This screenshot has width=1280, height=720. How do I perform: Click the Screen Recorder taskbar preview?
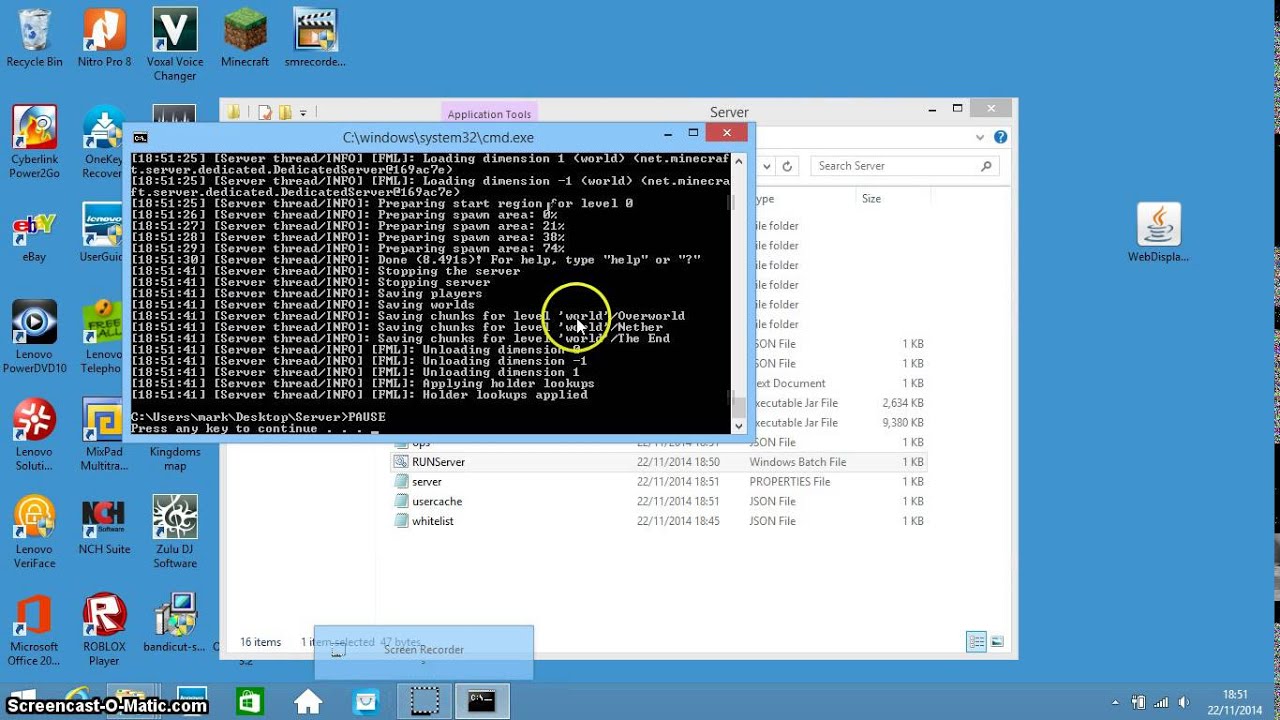click(424, 651)
